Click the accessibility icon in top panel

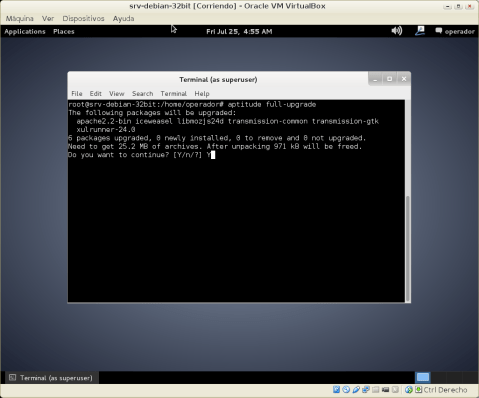coord(420,31)
